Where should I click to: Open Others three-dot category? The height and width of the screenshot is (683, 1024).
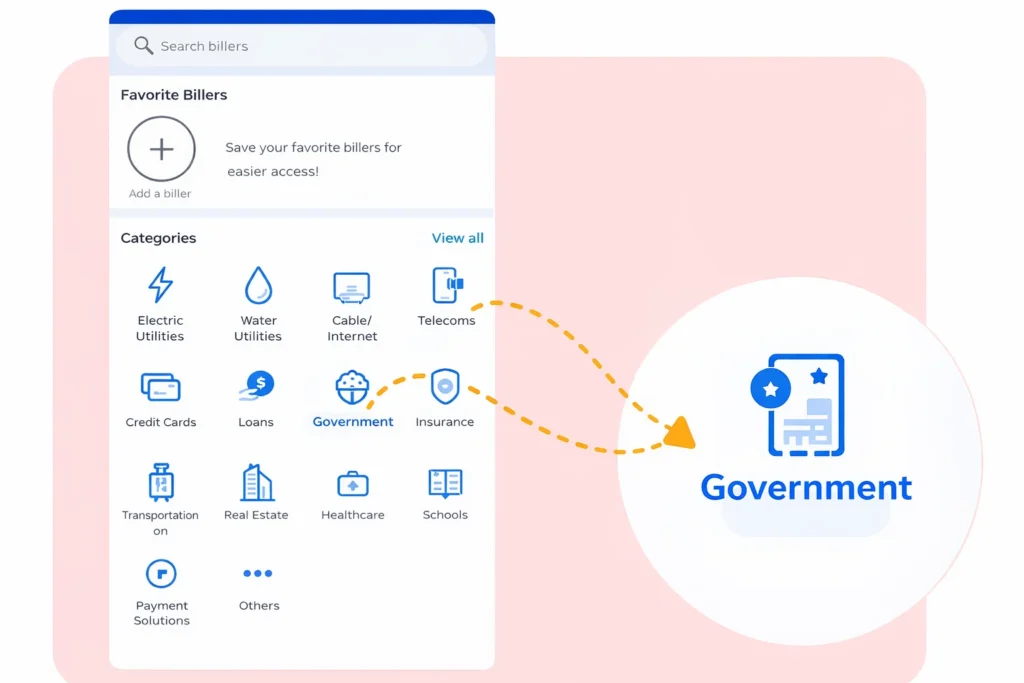pos(258,573)
